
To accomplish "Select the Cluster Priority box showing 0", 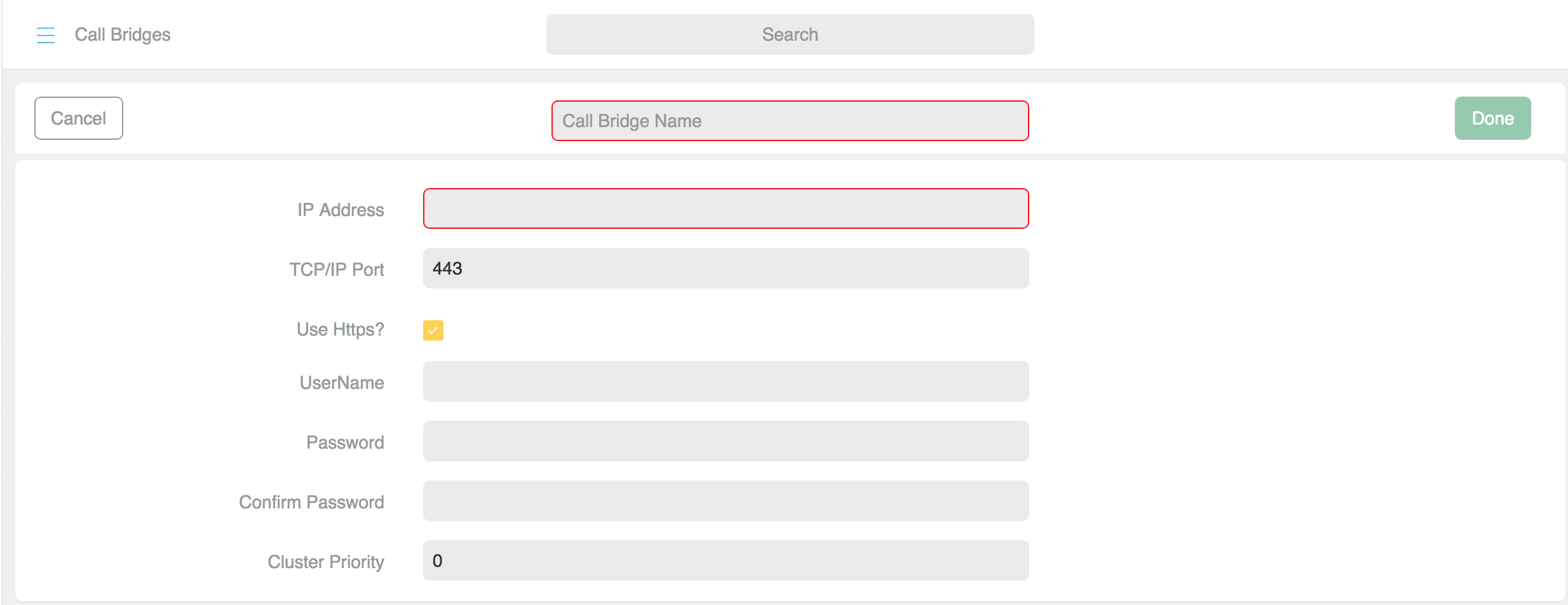I will point(726,561).
